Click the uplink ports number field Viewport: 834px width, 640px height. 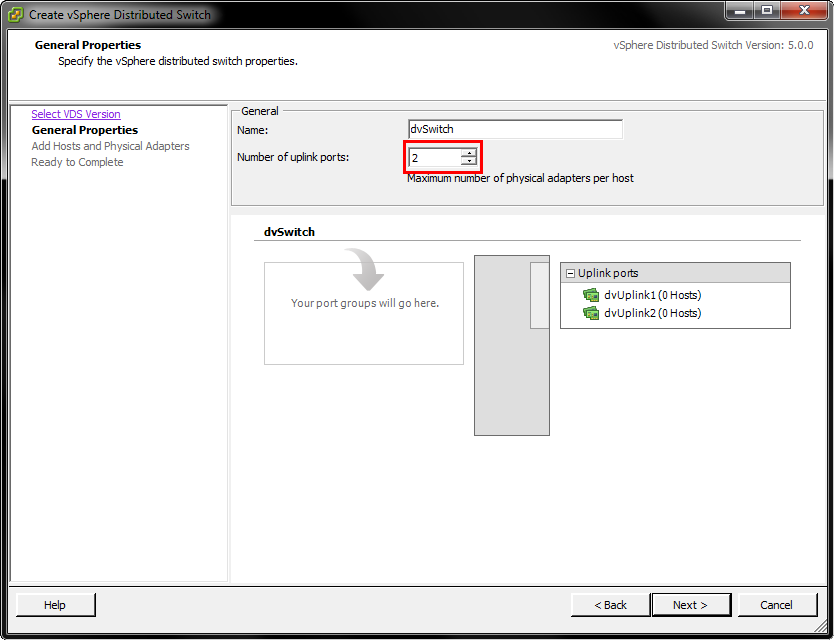434,157
